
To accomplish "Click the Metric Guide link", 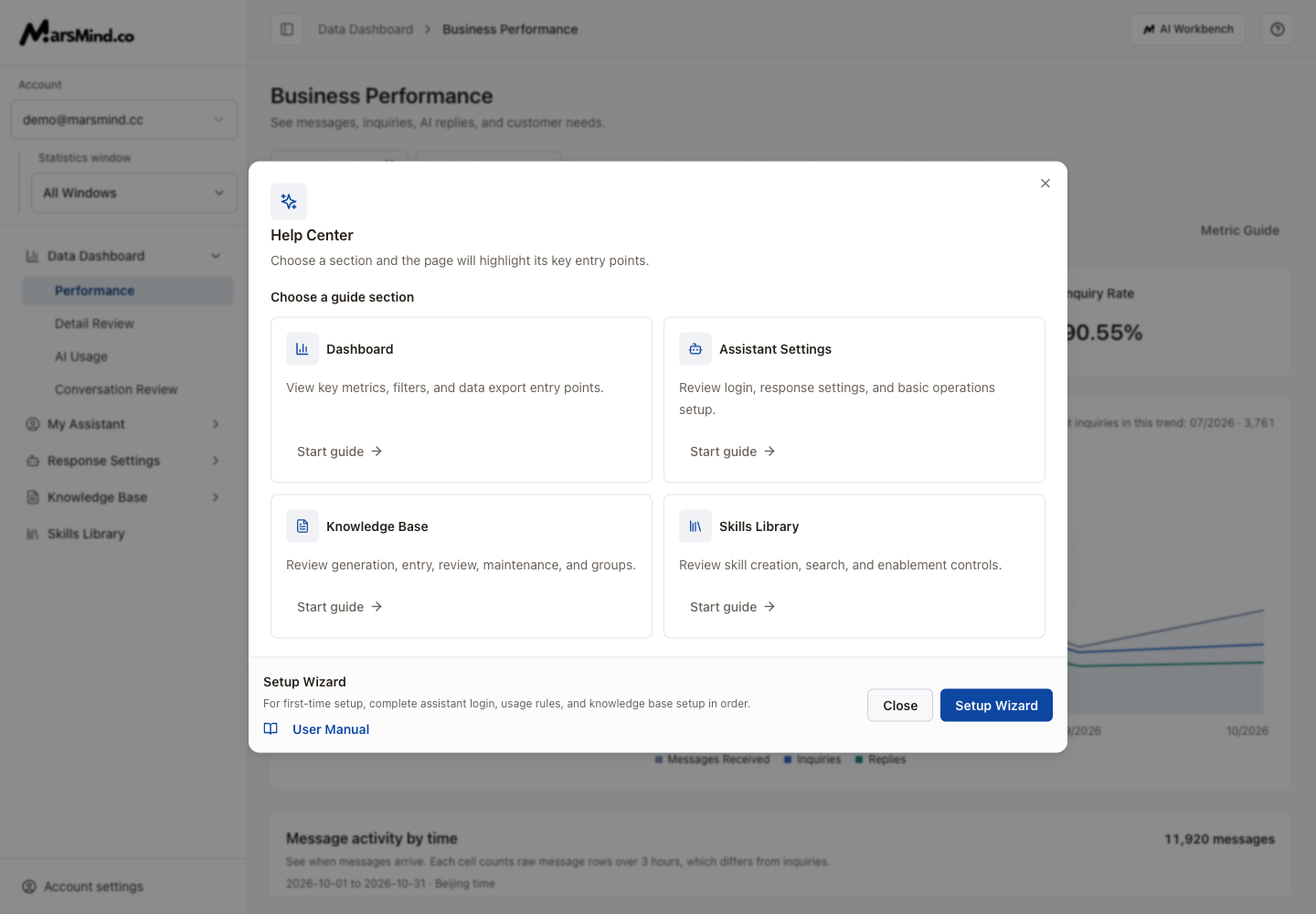I will click(1239, 230).
